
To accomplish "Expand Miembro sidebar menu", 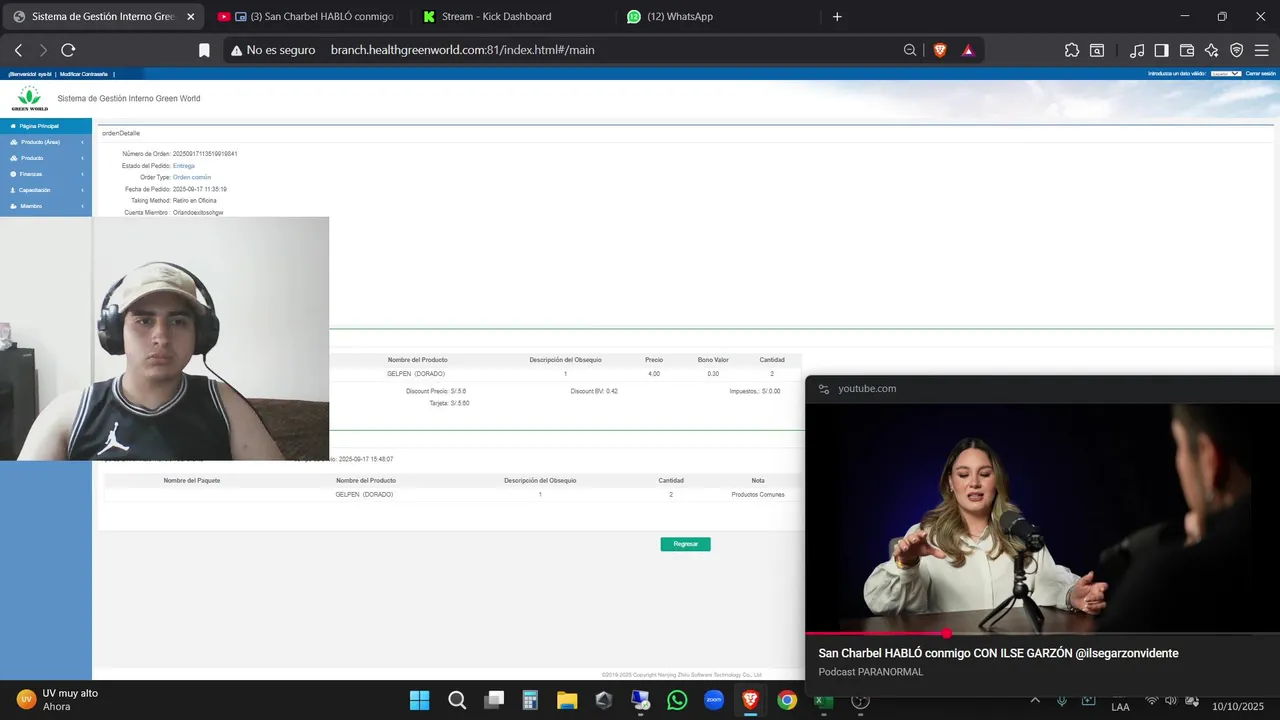I will tap(46, 206).
